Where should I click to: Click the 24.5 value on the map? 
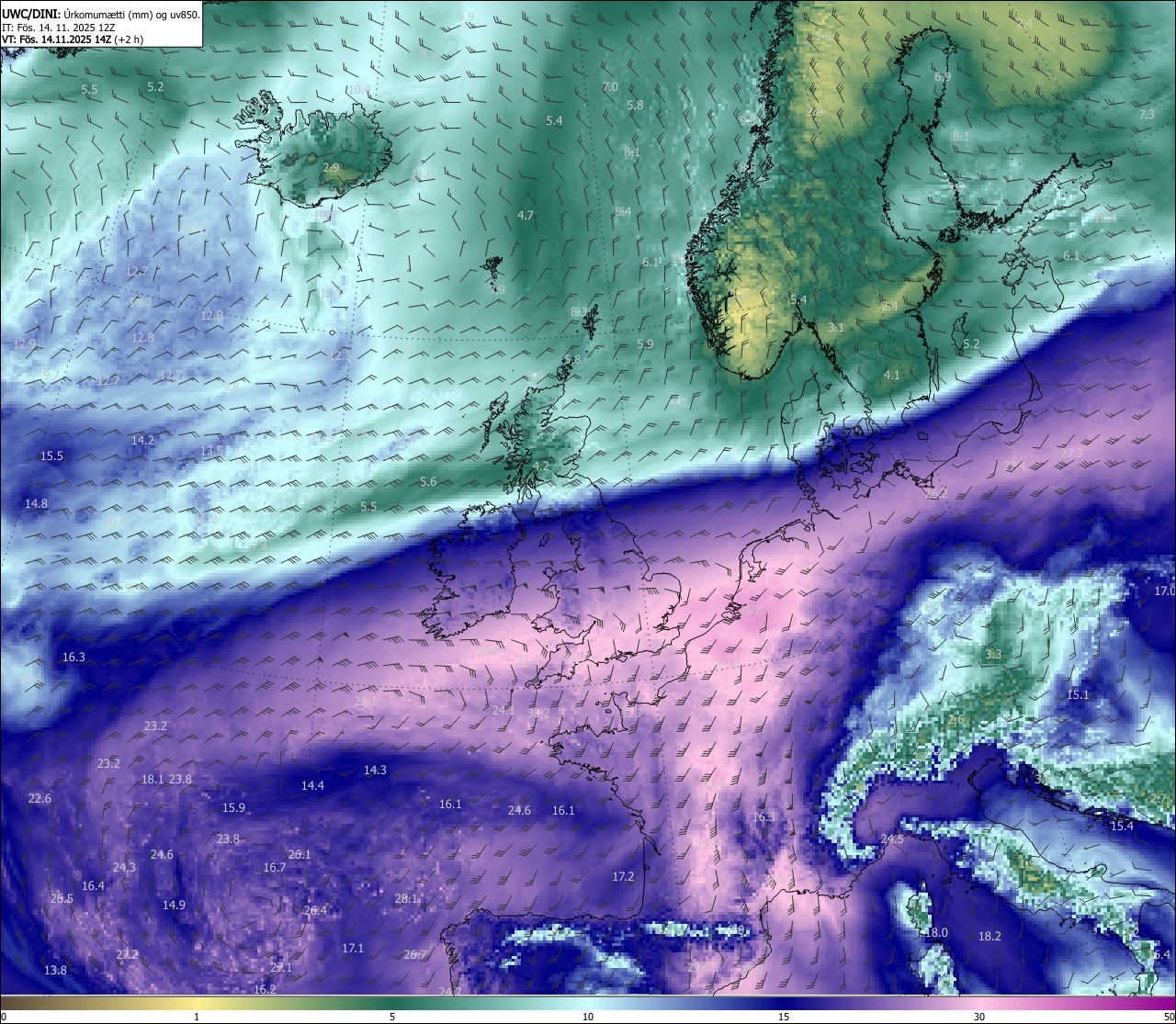(892, 839)
